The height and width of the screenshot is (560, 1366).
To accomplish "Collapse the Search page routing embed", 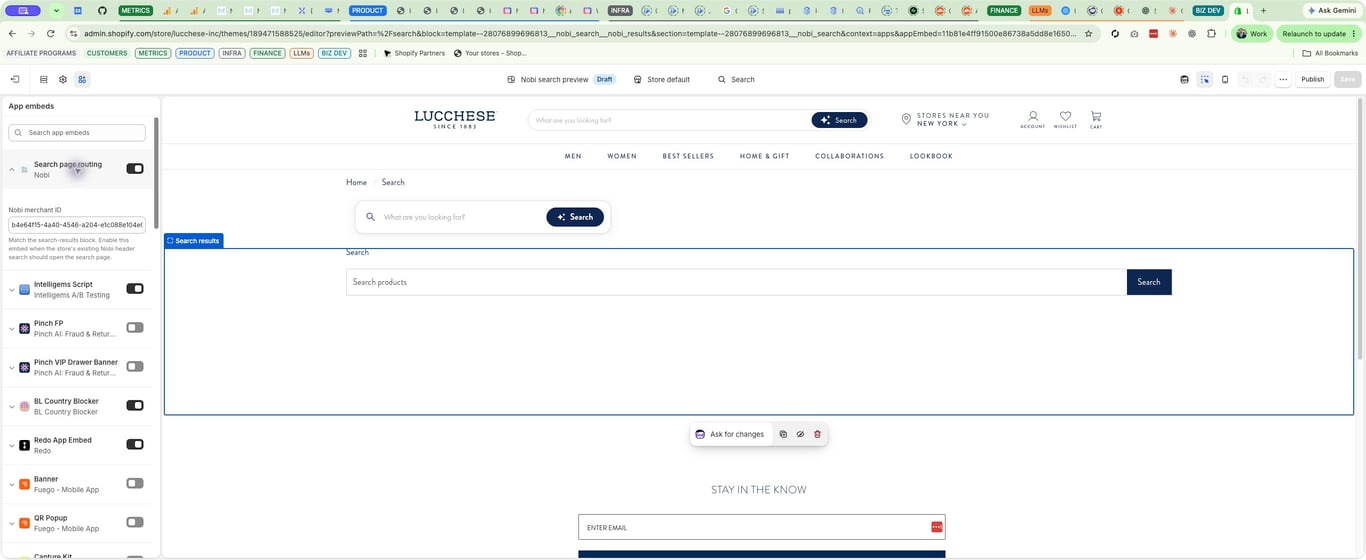I will point(12,169).
